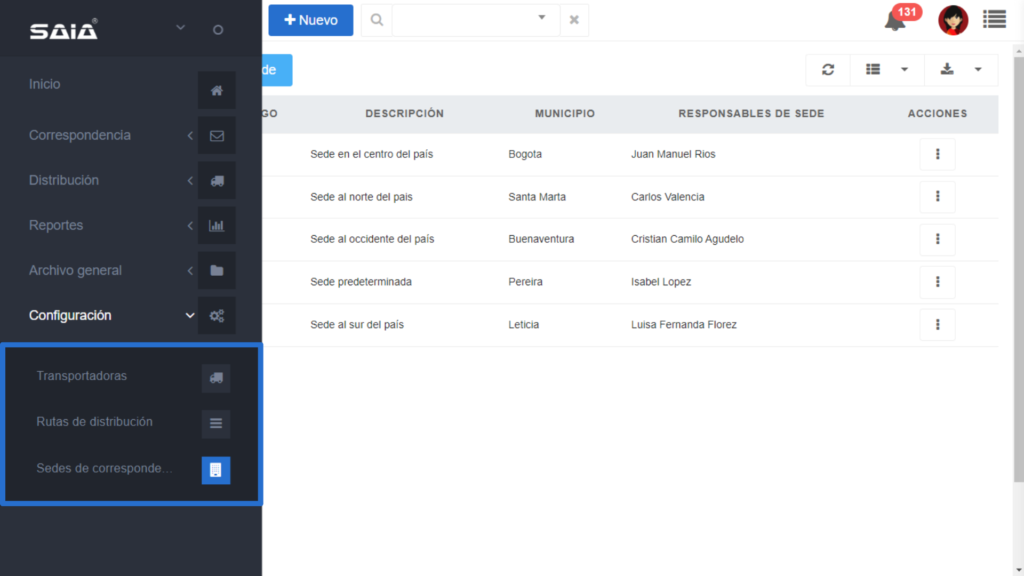This screenshot has height=576, width=1024.
Task: Click the Reportes bar chart icon
Action: pos(216,226)
